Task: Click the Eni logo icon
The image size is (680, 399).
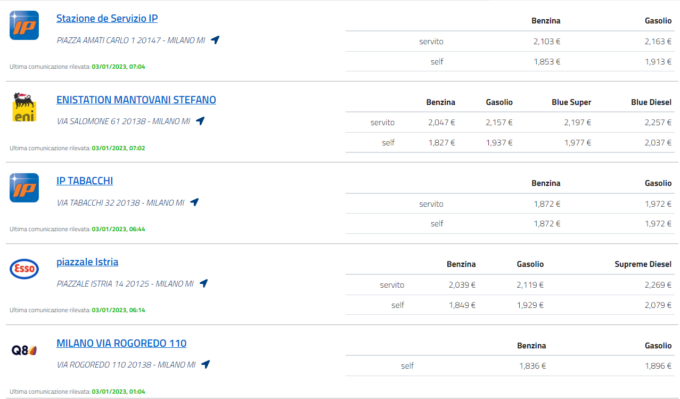Action: [24, 107]
